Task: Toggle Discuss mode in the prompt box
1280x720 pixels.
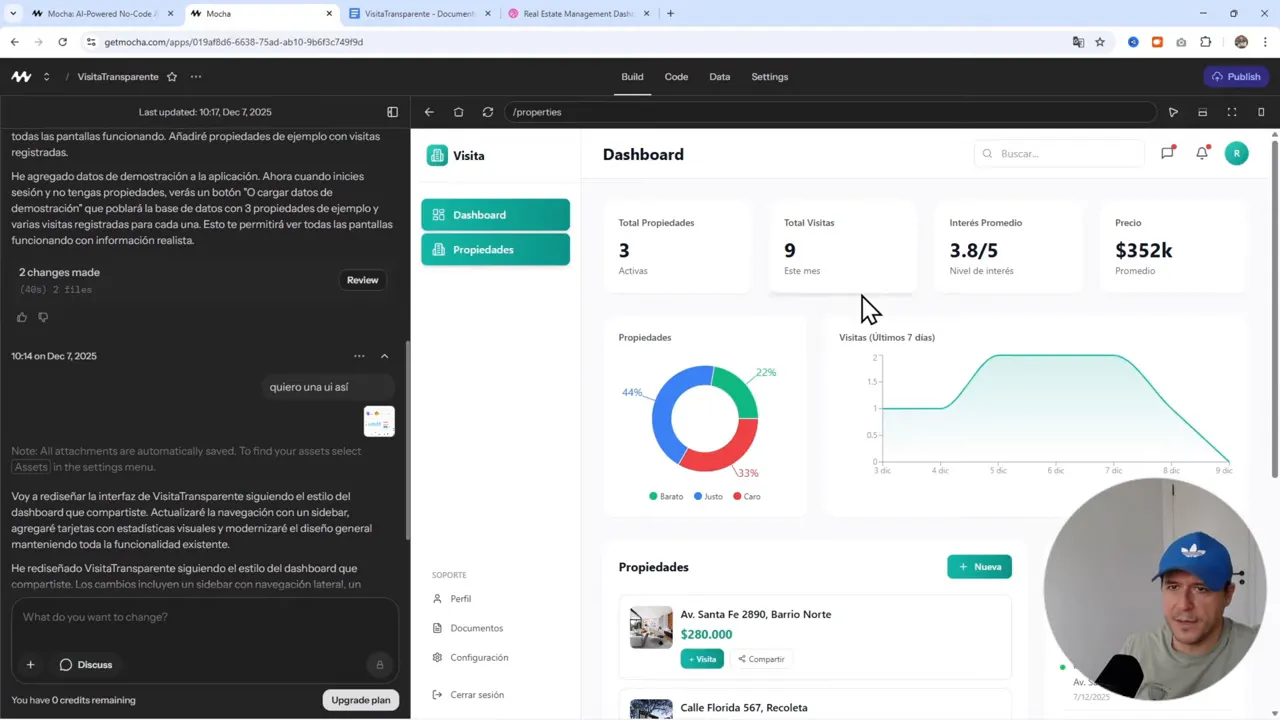Action: [87, 664]
